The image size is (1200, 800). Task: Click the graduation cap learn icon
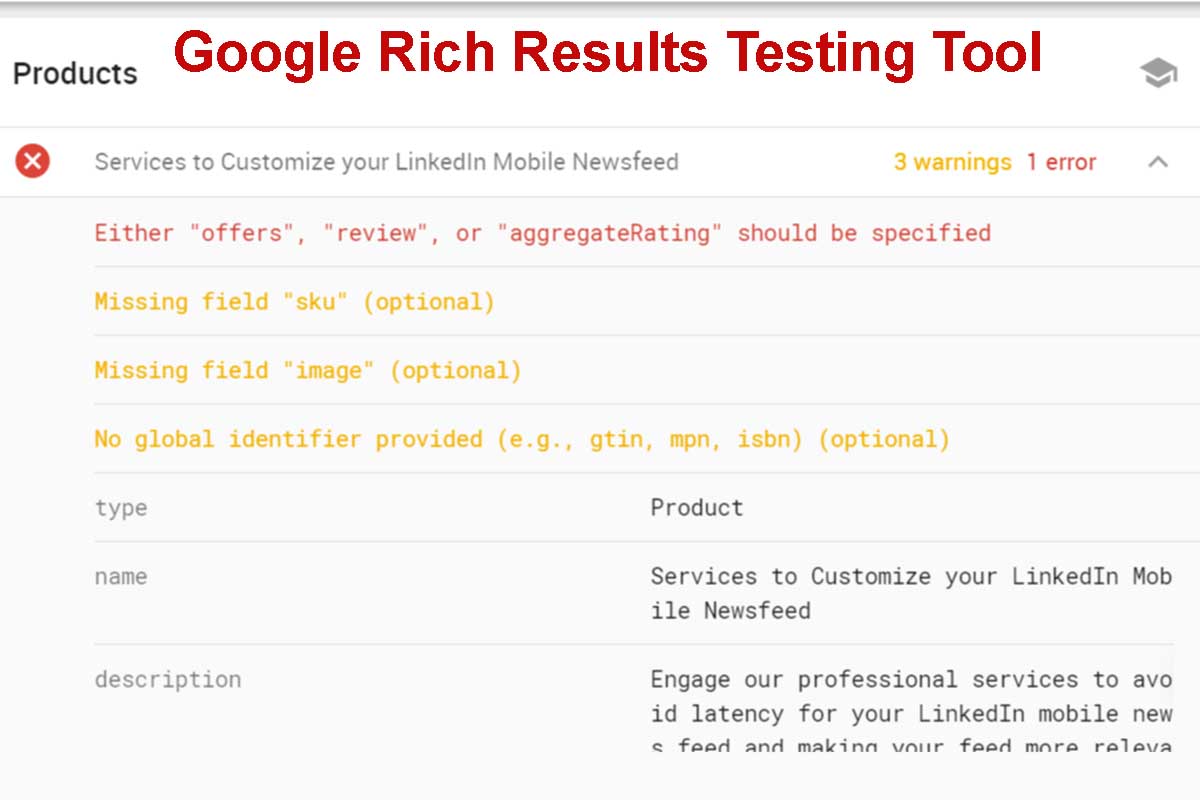tap(1158, 73)
